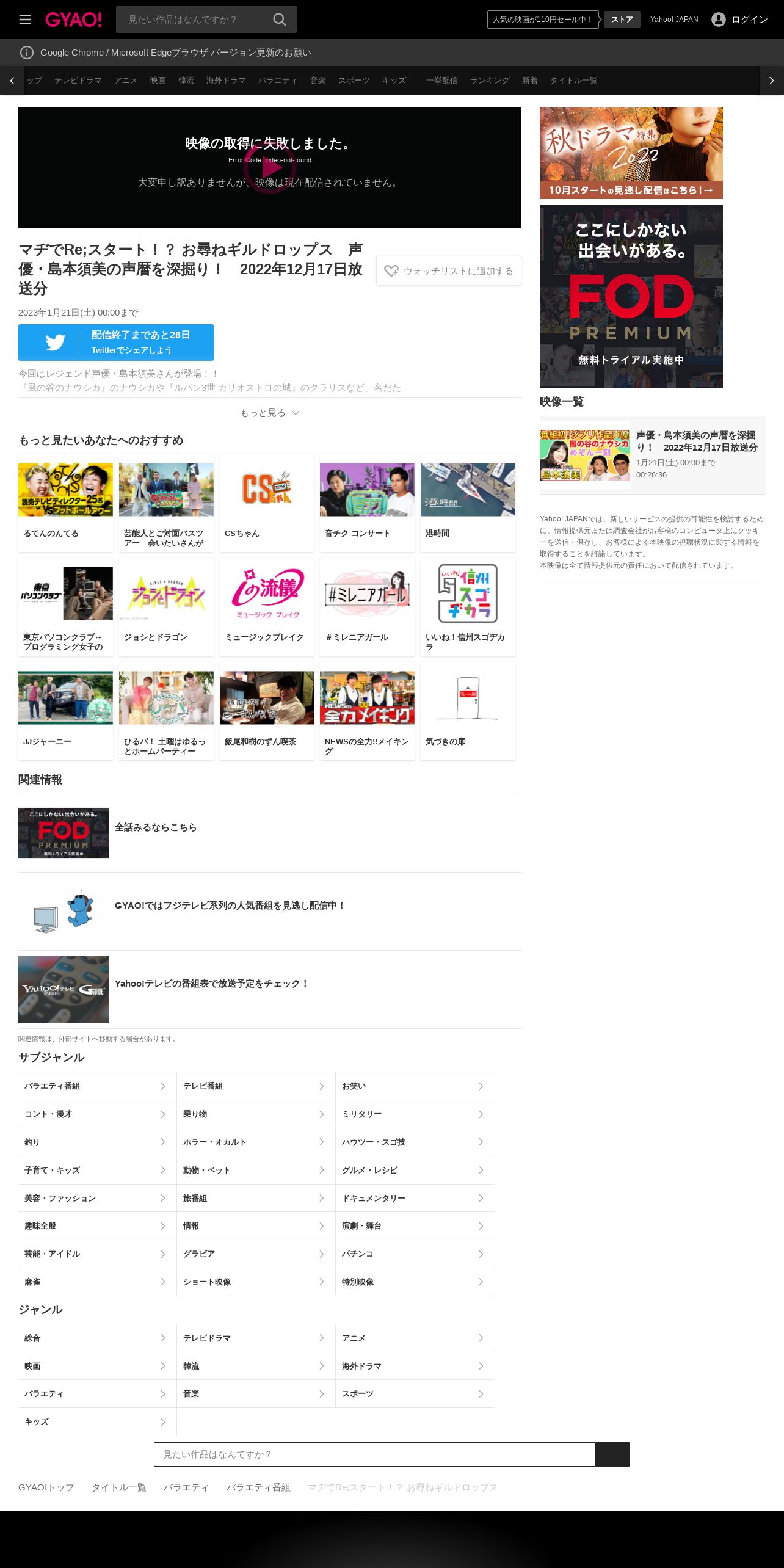This screenshot has height=1568, width=784.
Task: Open 島本須美 episode thumbnail in 映像一覧
Action: click(x=585, y=455)
